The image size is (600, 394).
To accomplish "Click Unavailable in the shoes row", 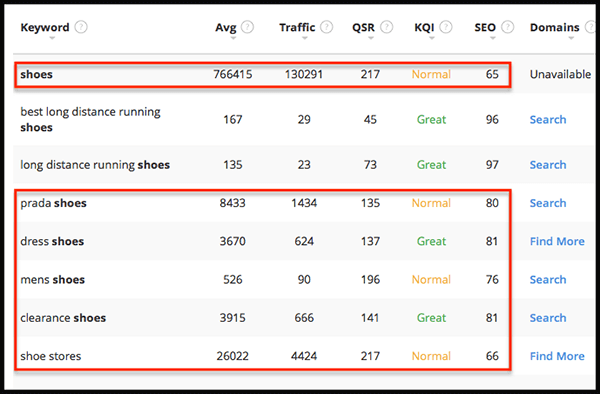I will click(x=560, y=74).
